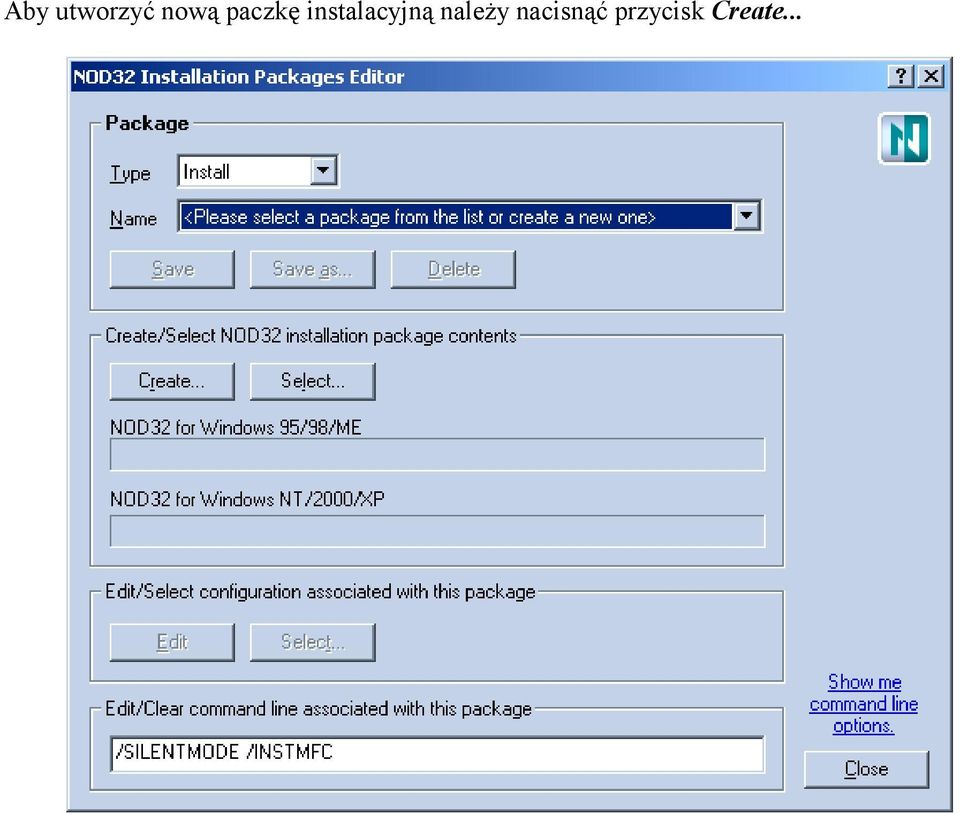
Task: Click the Name label
Action: (x=133, y=218)
